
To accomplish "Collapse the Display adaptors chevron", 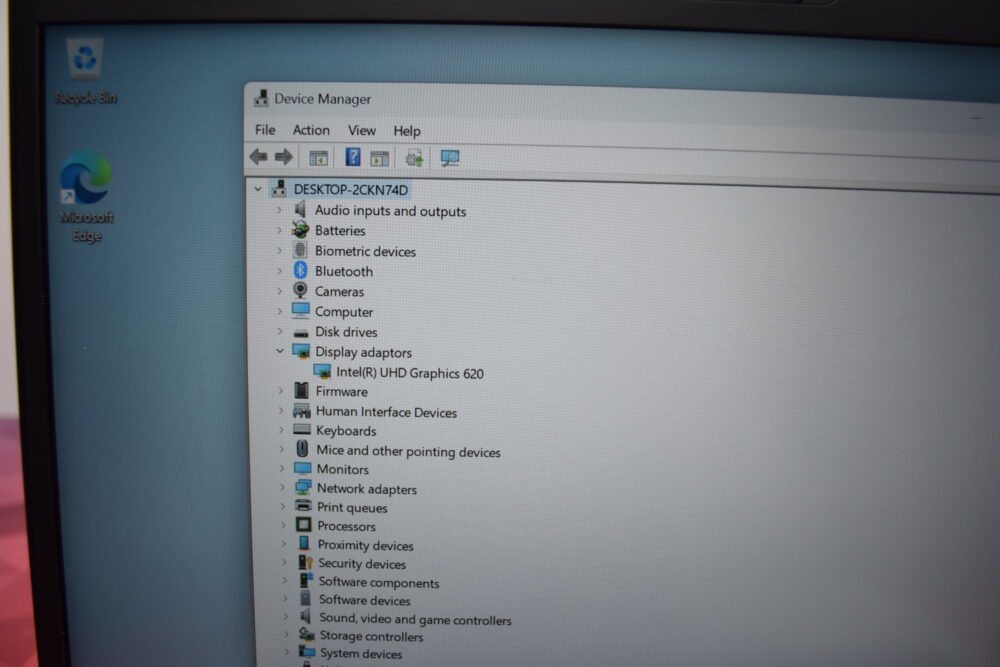I will coord(279,351).
